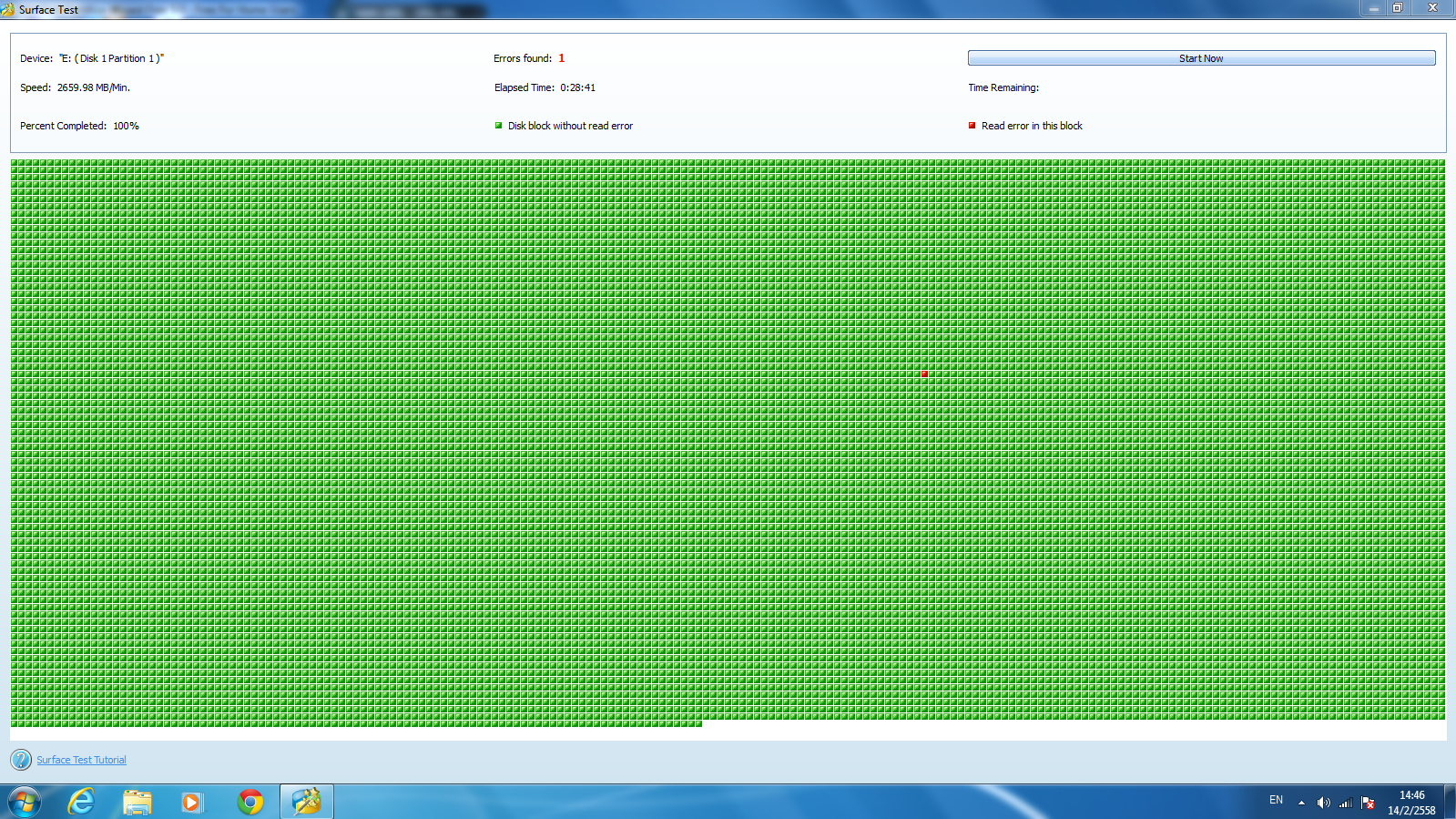Open Windows Explorer from taskbar
The width and height of the screenshot is (1456, 819).
click(137, 802)
